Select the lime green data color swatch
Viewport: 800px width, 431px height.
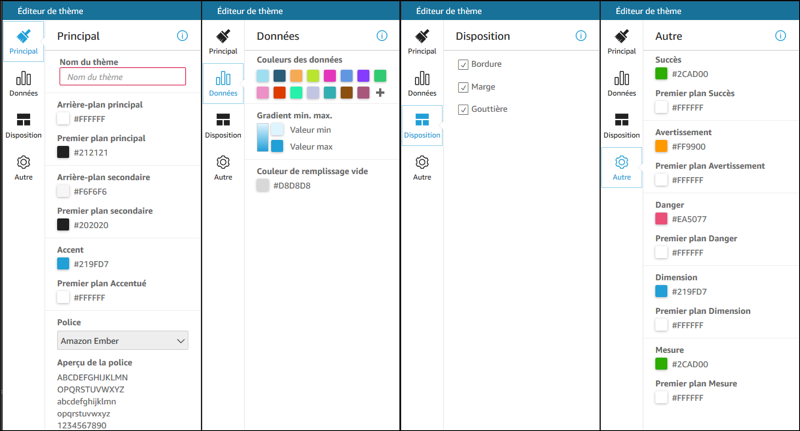click(313, 76)
